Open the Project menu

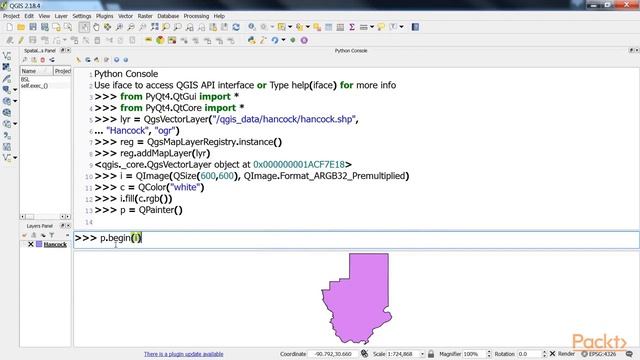tap(11, 16)
